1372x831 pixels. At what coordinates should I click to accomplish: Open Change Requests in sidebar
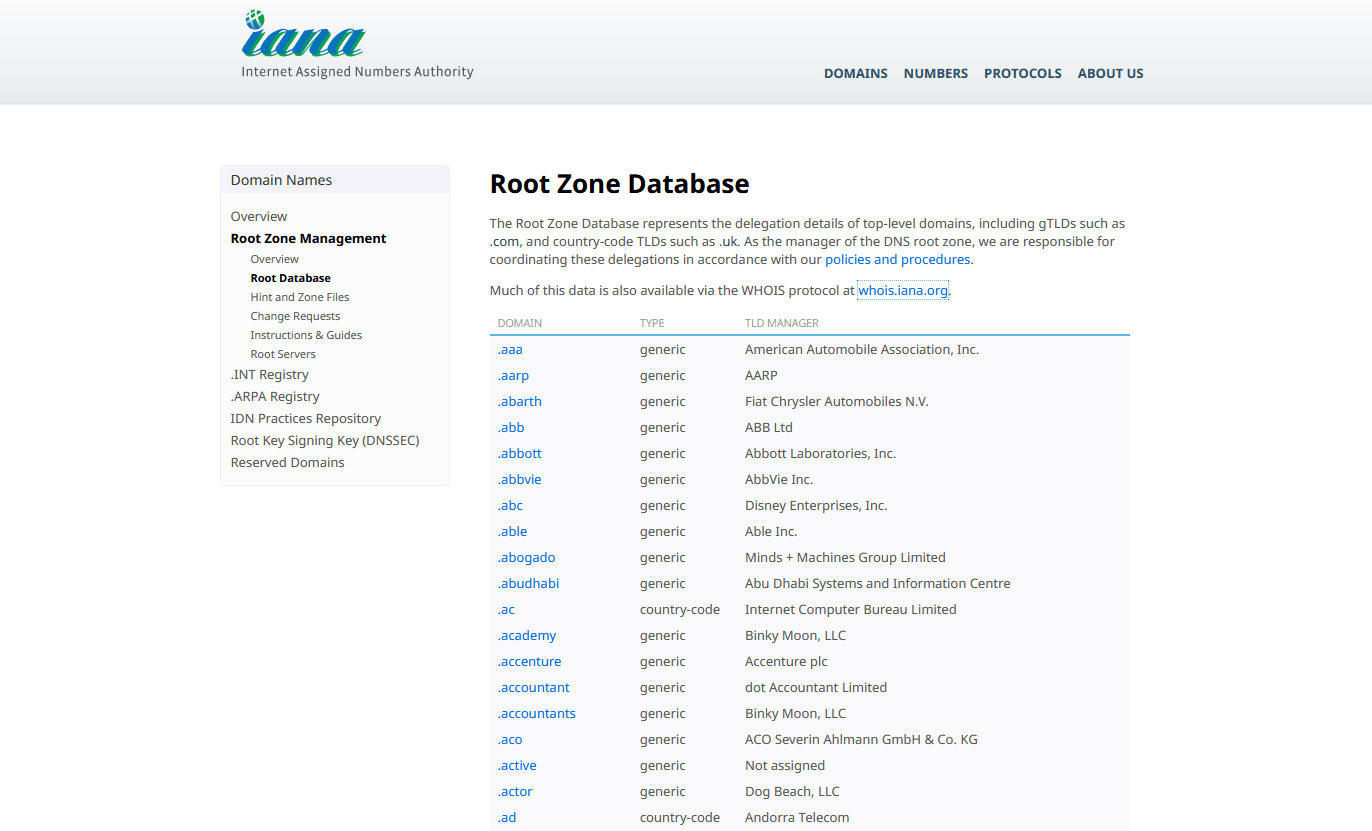click(x=295, y=316)
